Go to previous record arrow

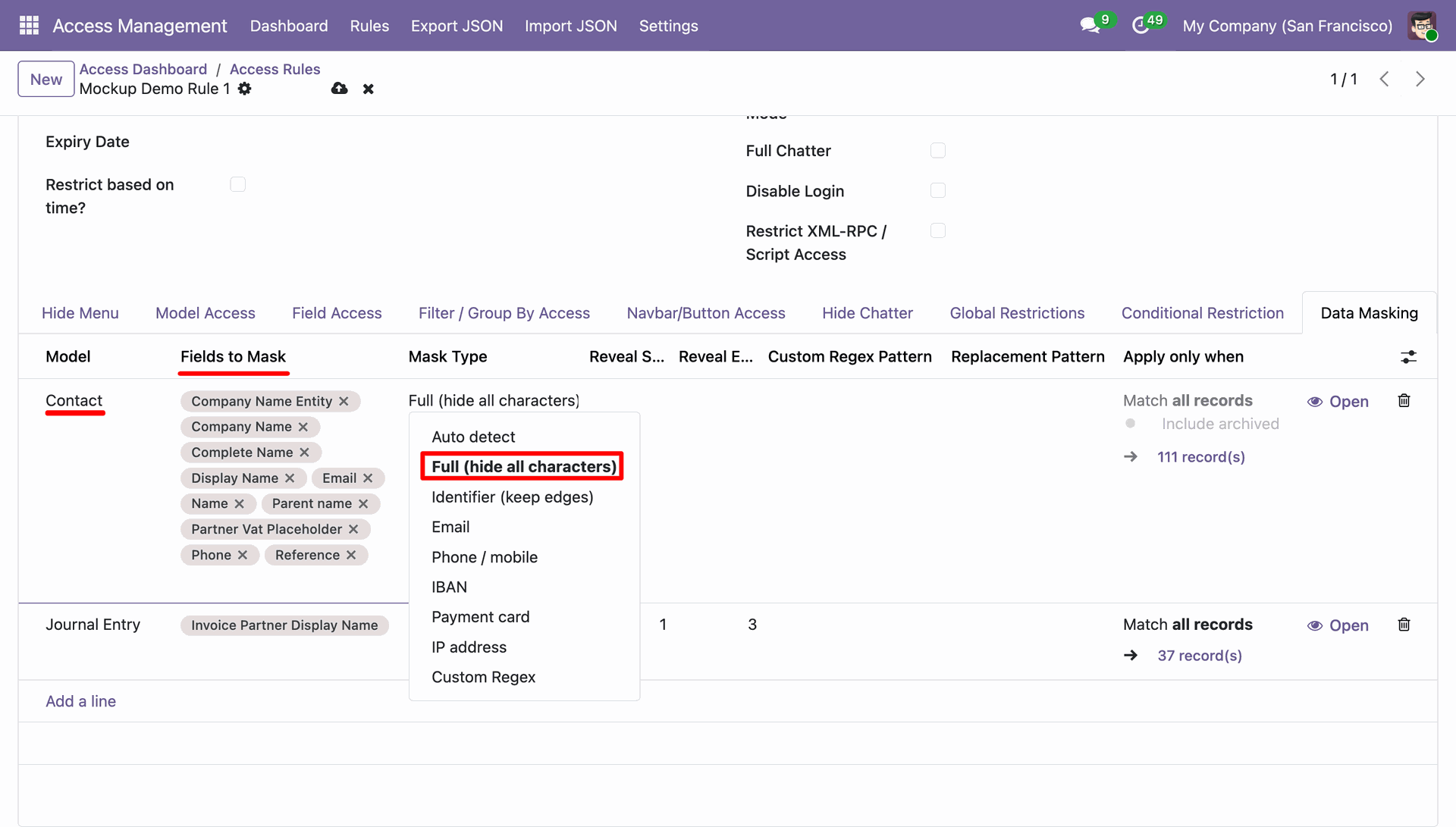(x=1384, y=79)
